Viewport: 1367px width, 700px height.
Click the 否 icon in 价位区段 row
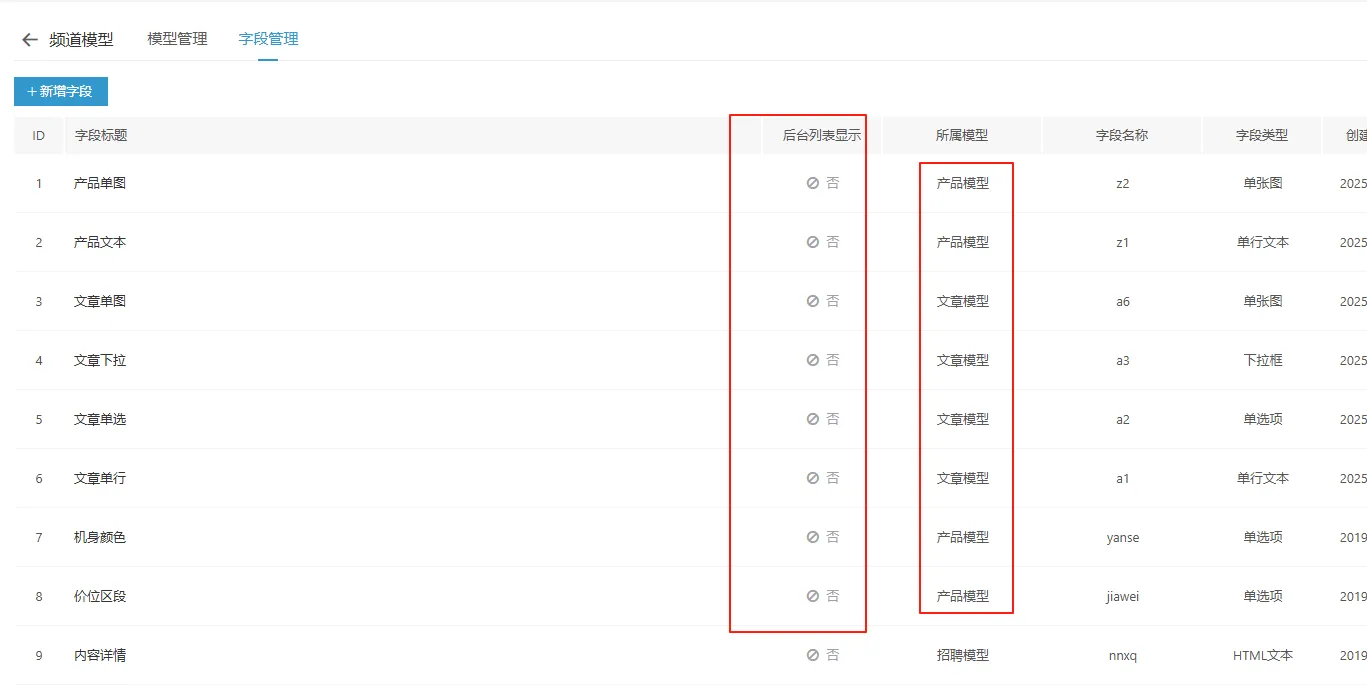coord(814,596)
